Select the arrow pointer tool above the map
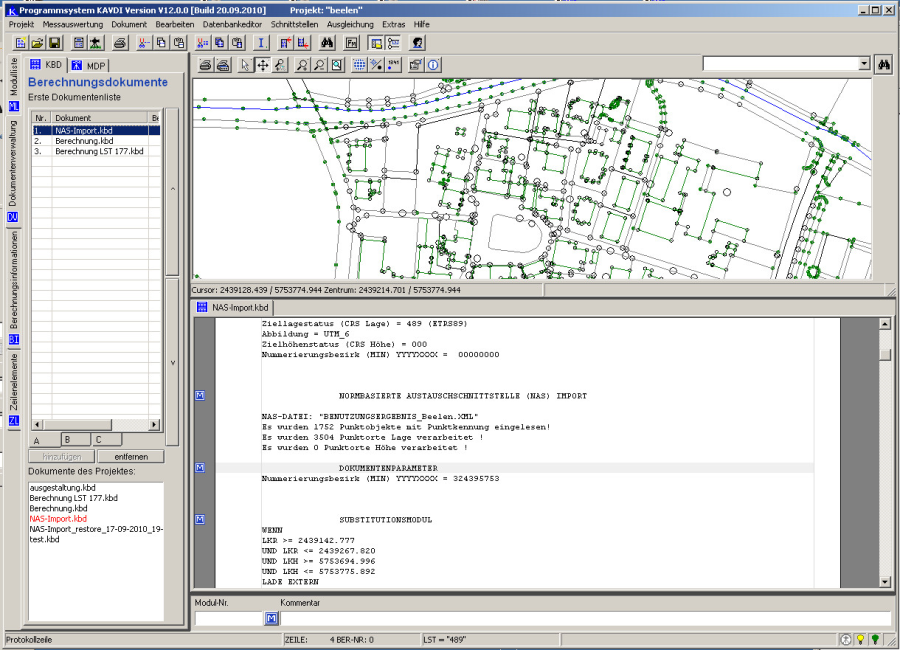Screen dimensions: 900x650 click(x=246, y=65)
